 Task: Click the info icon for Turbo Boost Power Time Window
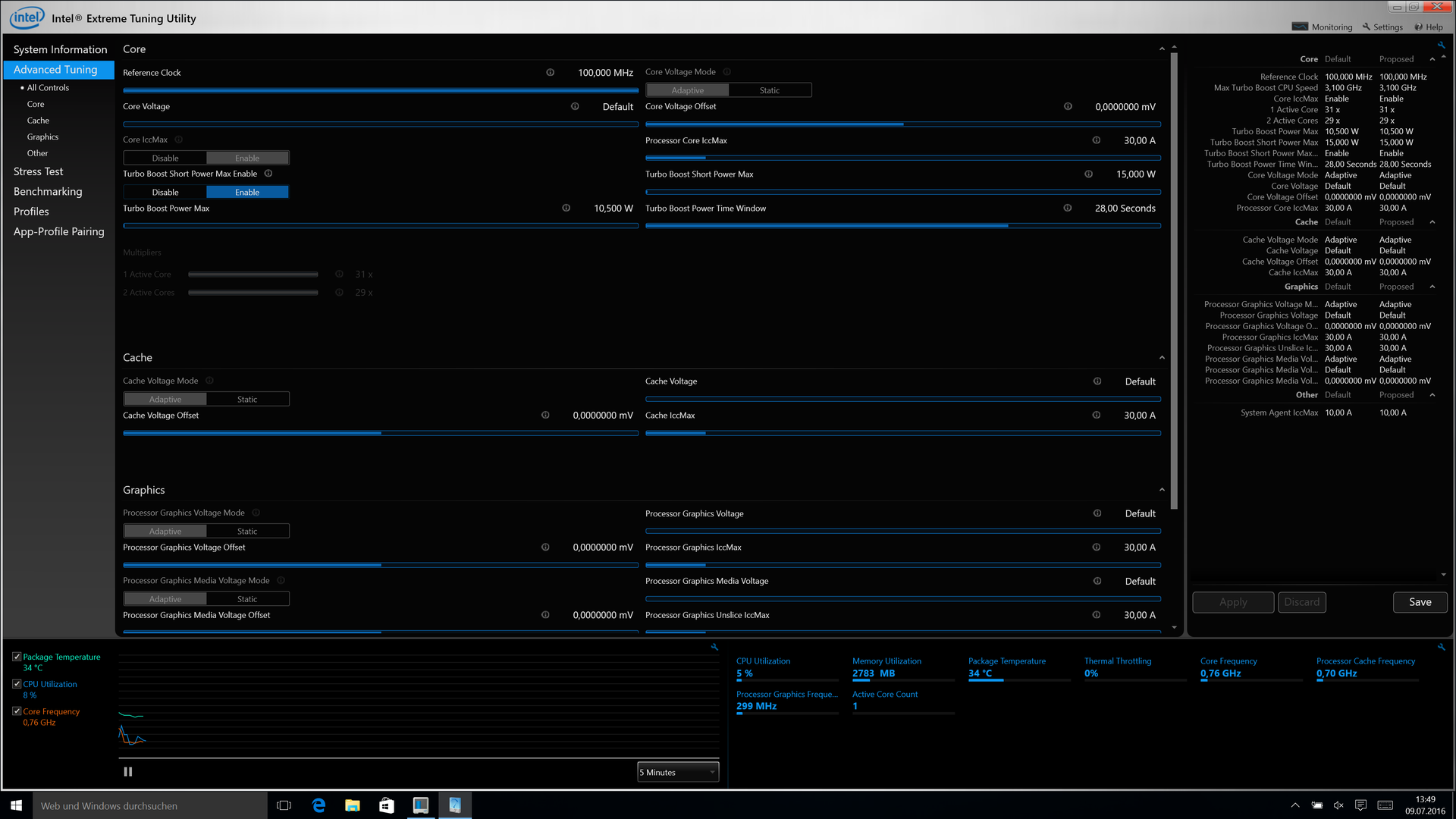pyautogui.click(x=1067, y=208)
